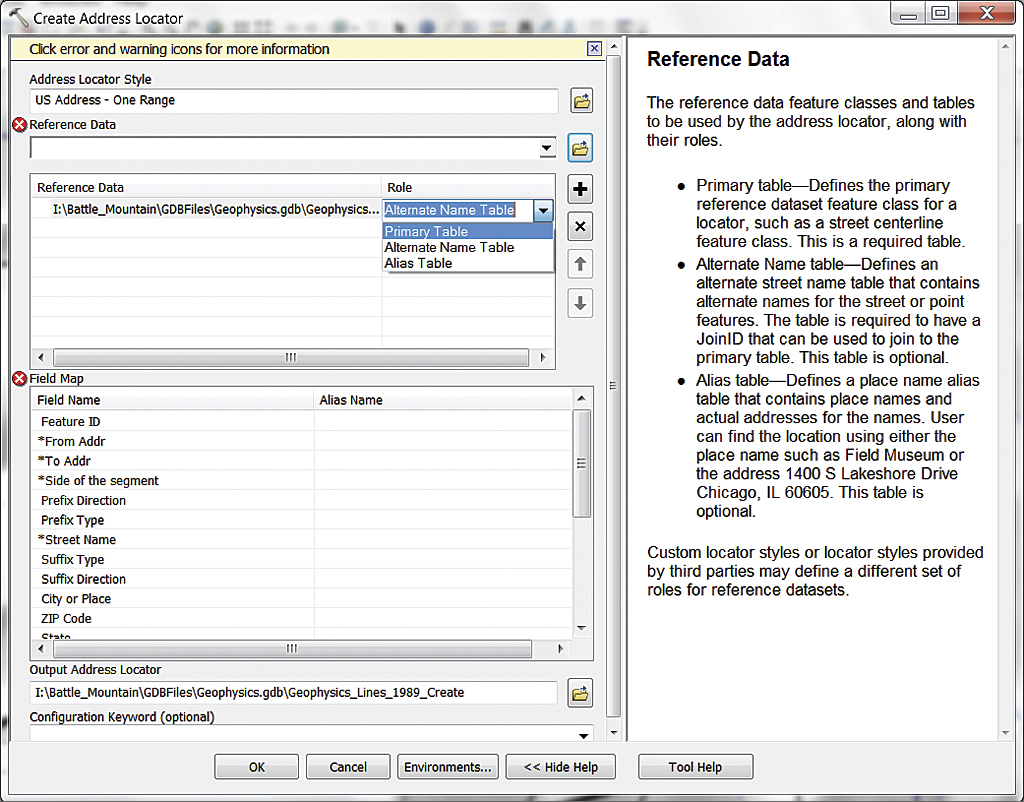Screen dimensions: 1024x802
Task: Click reference table scroll right arrow
Action: (x=542, y=358)
